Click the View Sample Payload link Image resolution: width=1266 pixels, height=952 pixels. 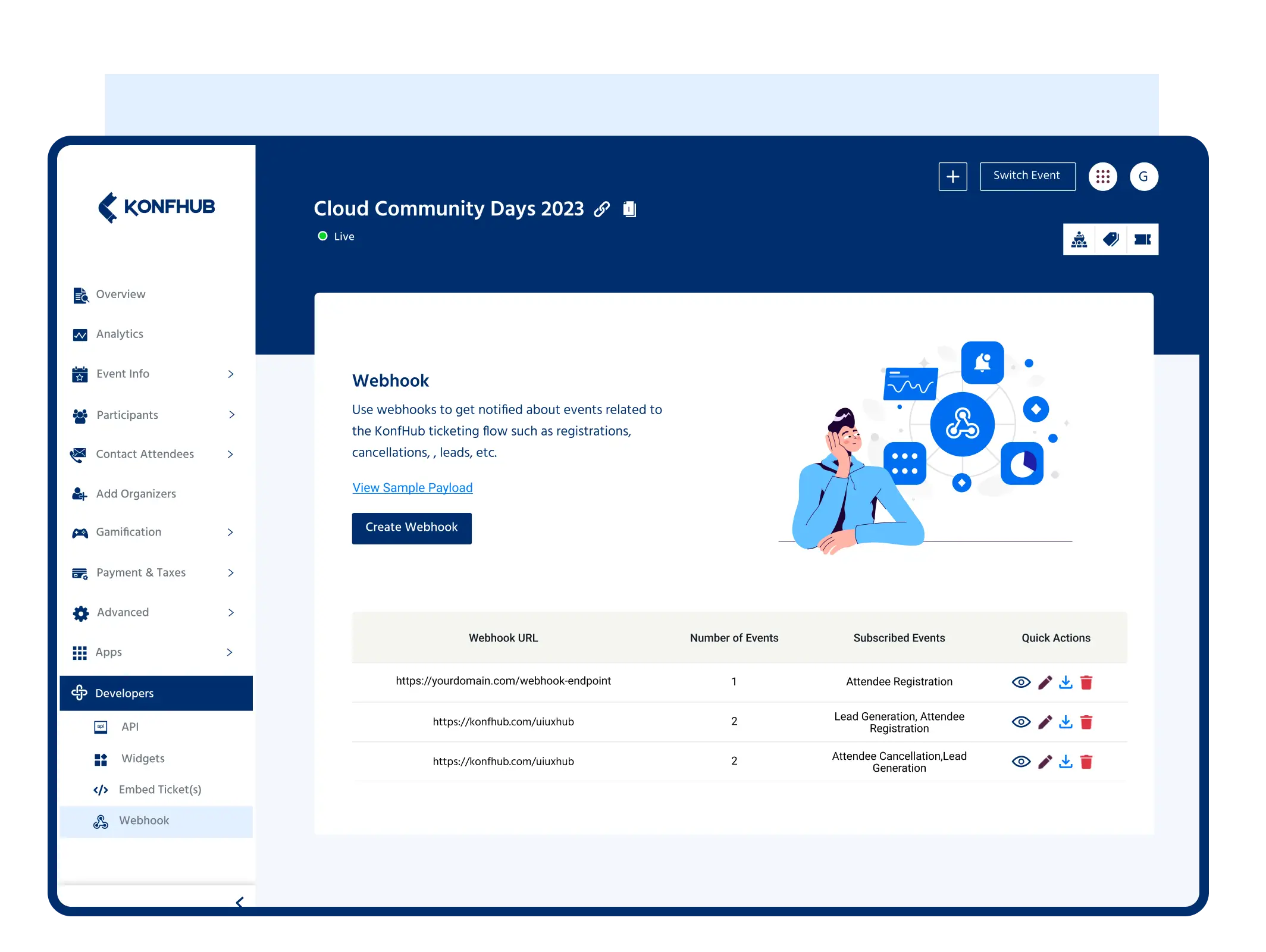click(411, 487)
